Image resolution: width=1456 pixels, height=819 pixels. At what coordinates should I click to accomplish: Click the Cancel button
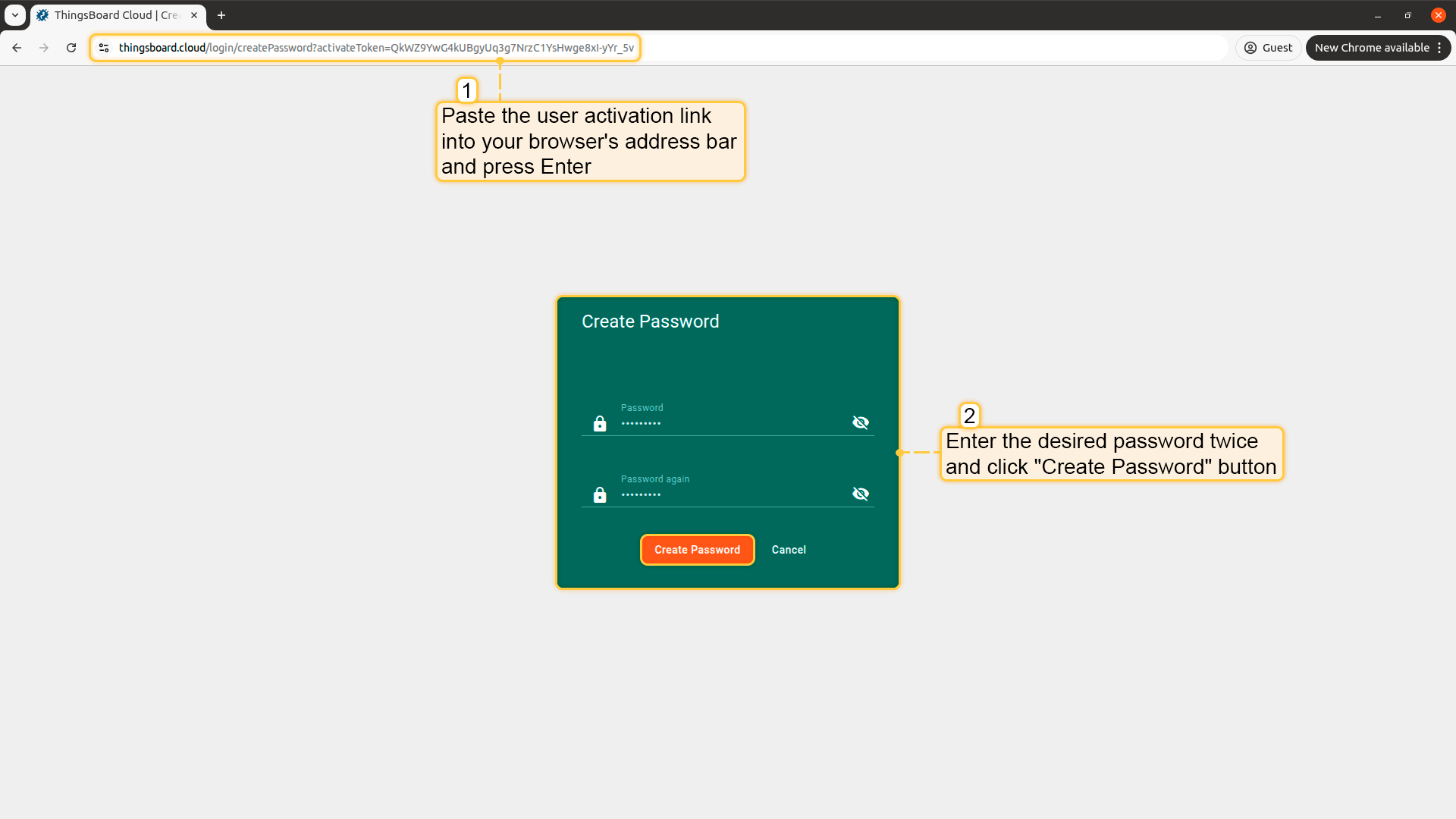coord(789,550)
